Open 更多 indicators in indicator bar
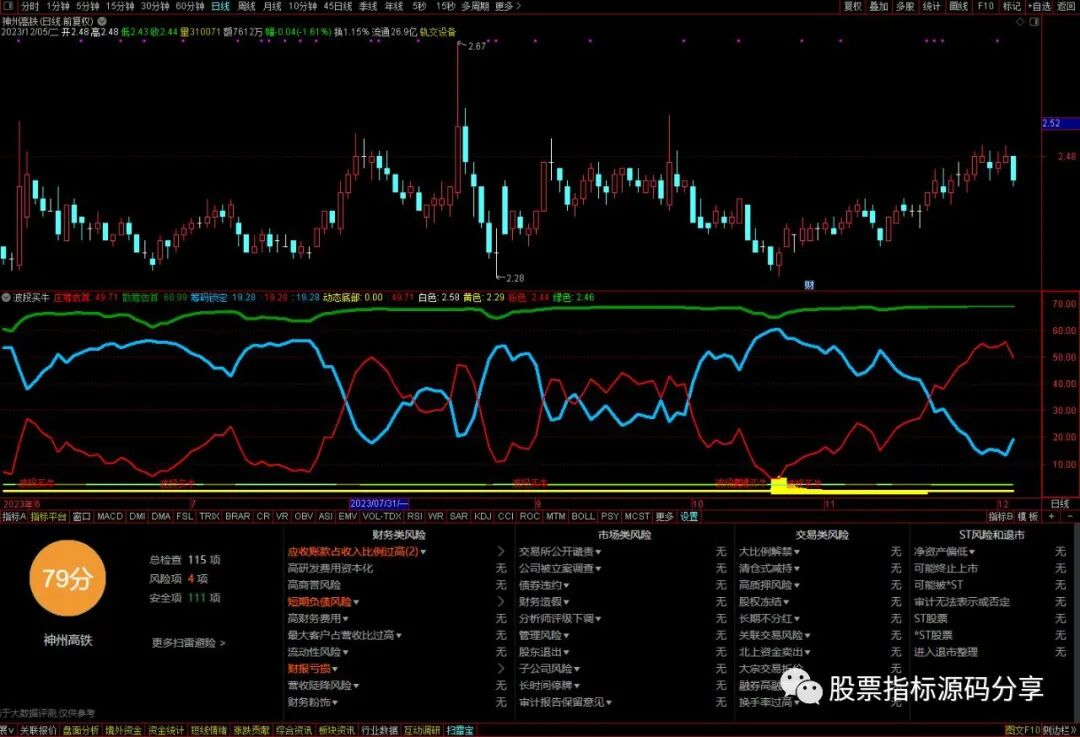 pos(664,516)
